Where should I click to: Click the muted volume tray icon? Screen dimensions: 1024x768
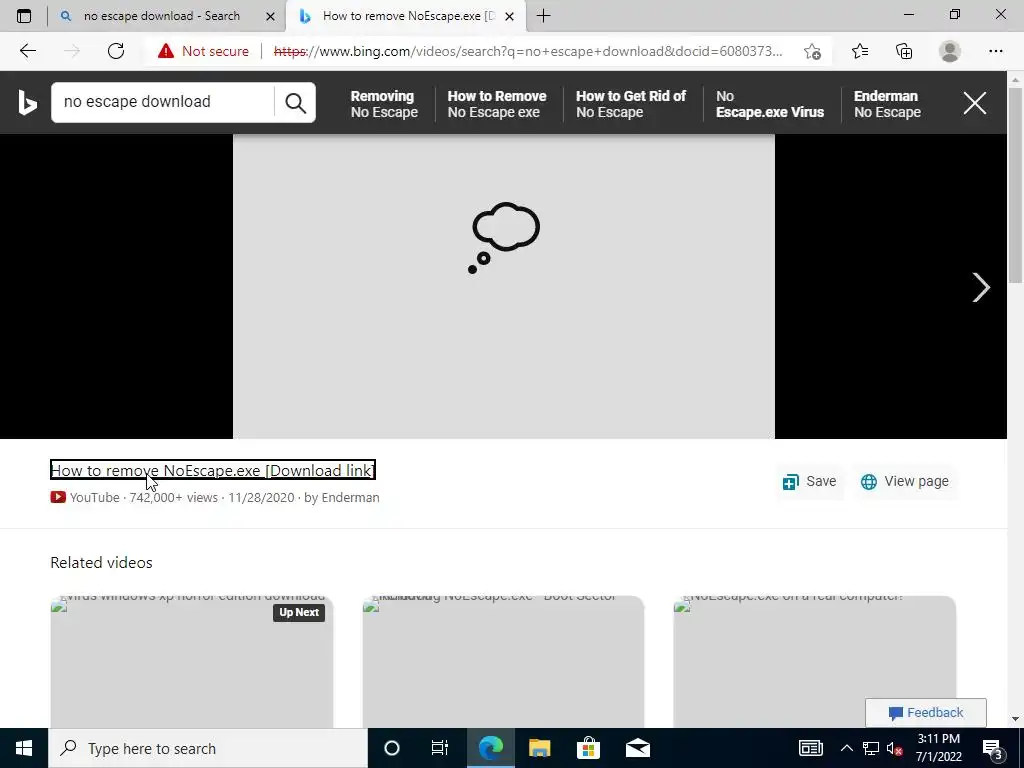pyautogui.click(x=894, y=748)
